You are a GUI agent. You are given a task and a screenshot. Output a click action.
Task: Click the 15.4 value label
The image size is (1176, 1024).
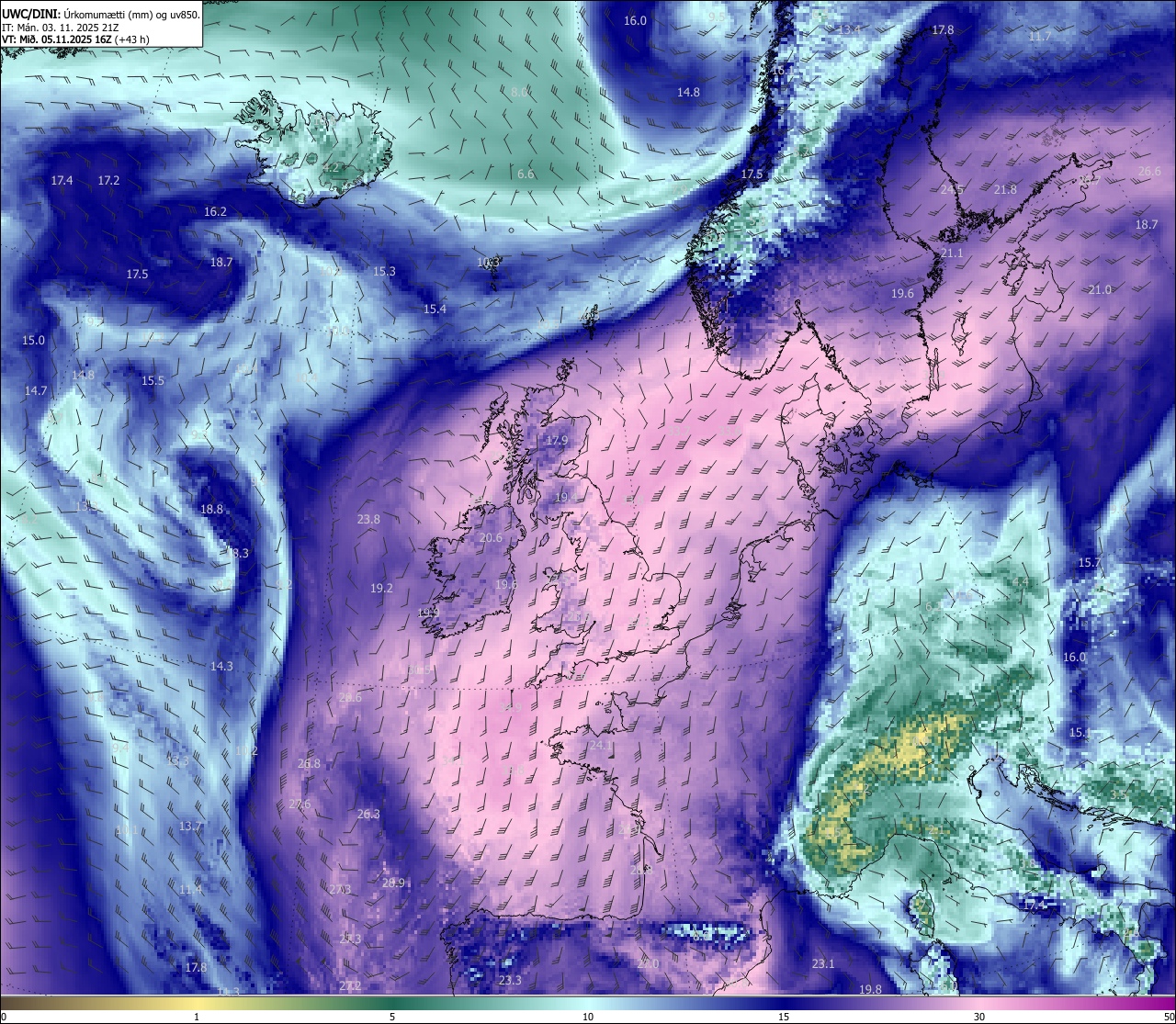tap(435, 309)
